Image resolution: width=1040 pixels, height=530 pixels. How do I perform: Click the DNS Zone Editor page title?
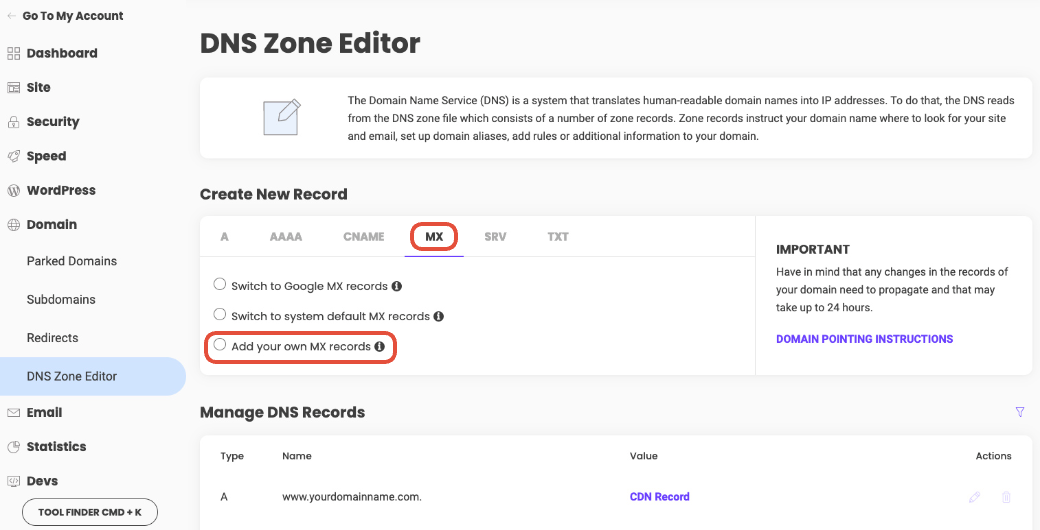tap(310, 44)
